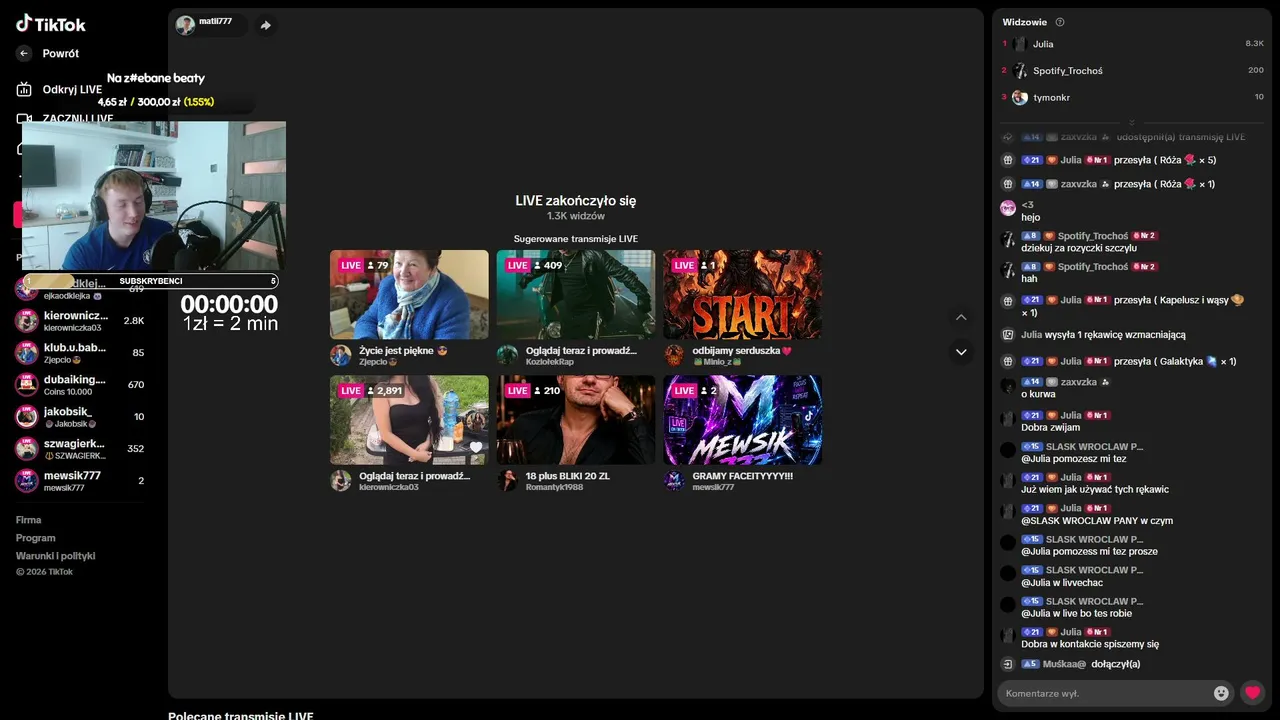Click the "Już wiem jak używać tych rękawic" message
The height and width of the screenshot is (720, 1280).
click(1095, 489)
